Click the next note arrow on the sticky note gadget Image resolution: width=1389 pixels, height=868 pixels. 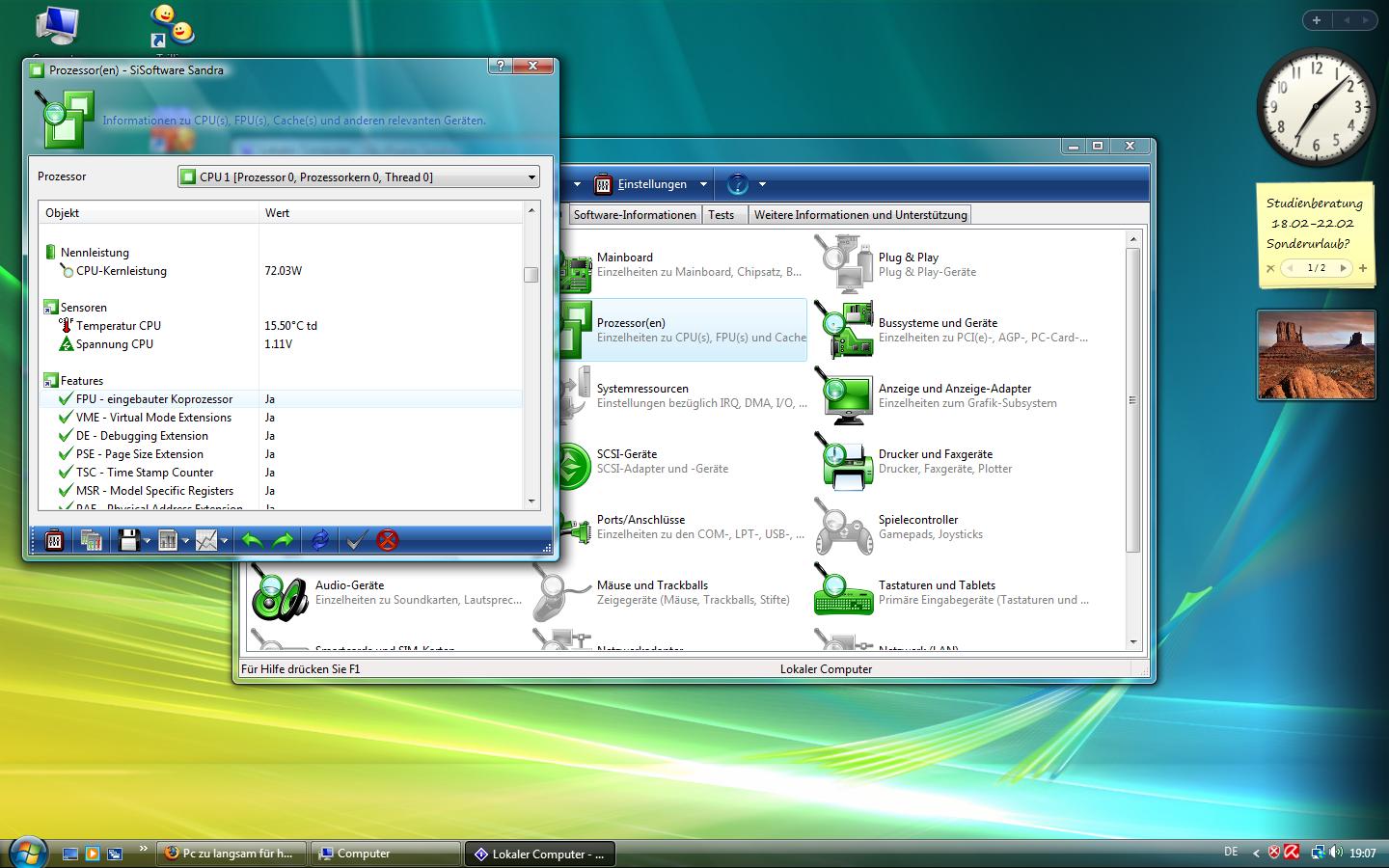point(1343,268)
